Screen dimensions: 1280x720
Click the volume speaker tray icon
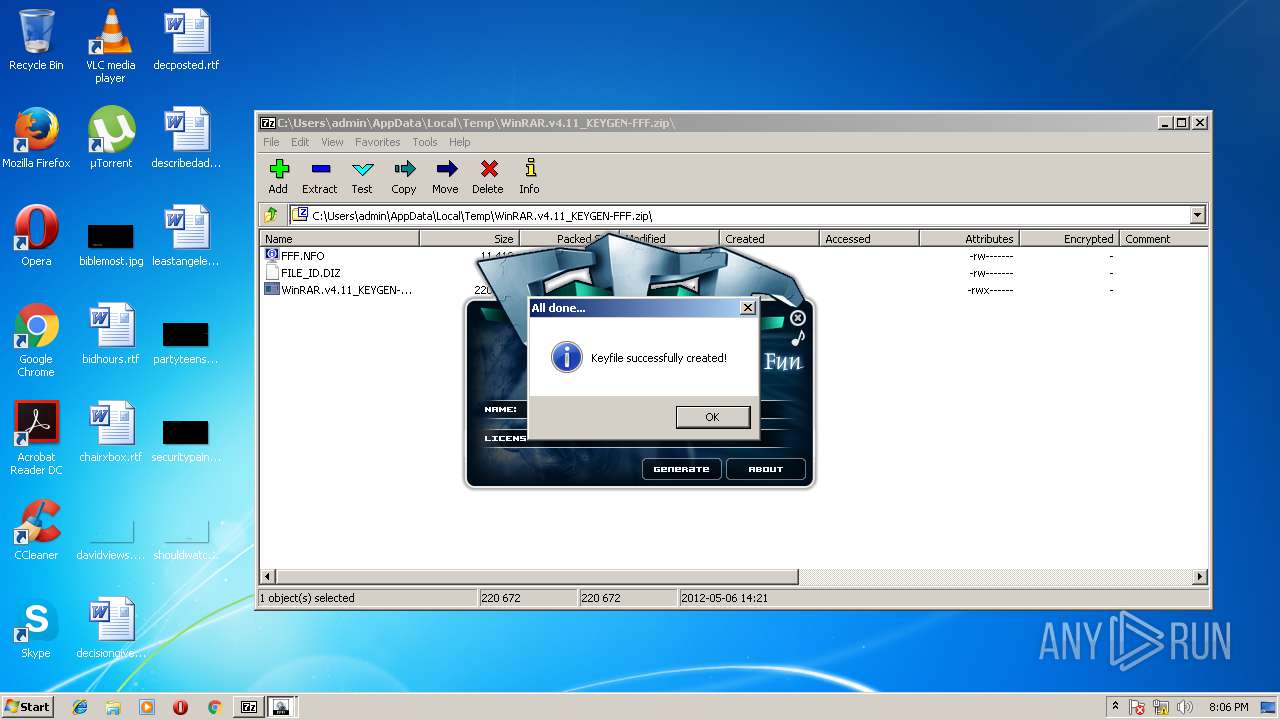(1185, 707)
